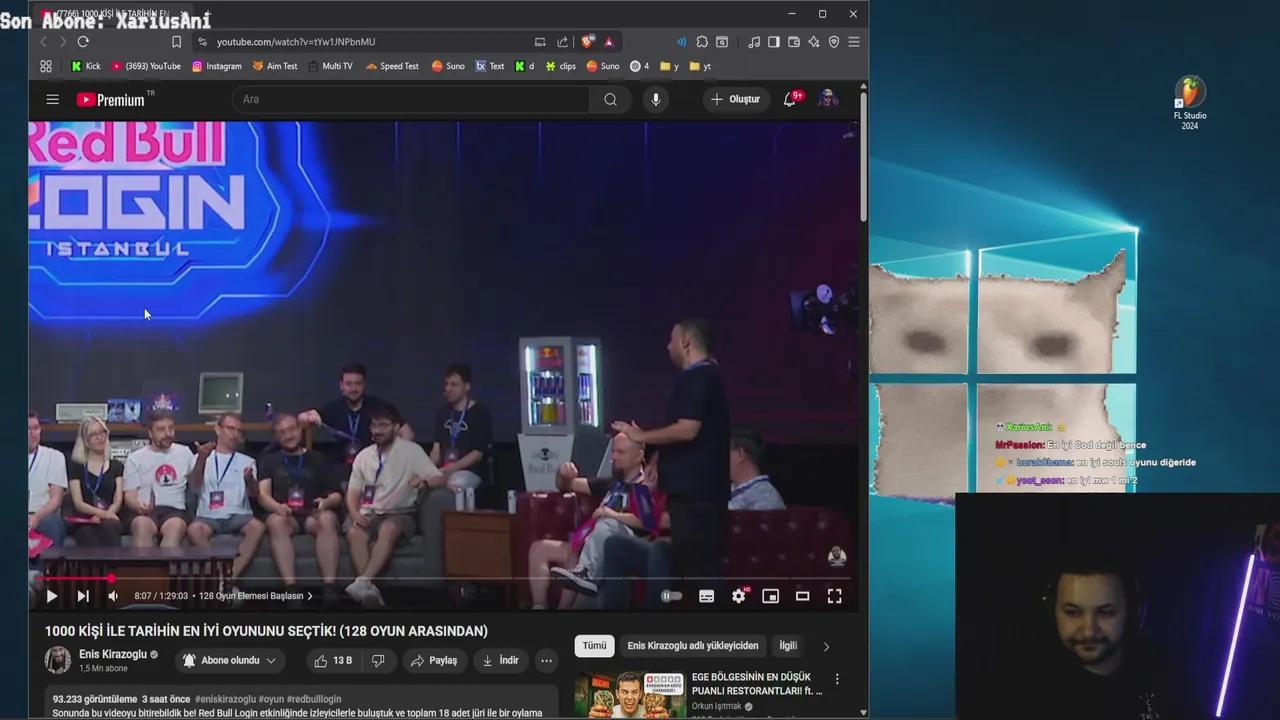Select the 'İlgili' filter chip

click(x=788, y=646)
